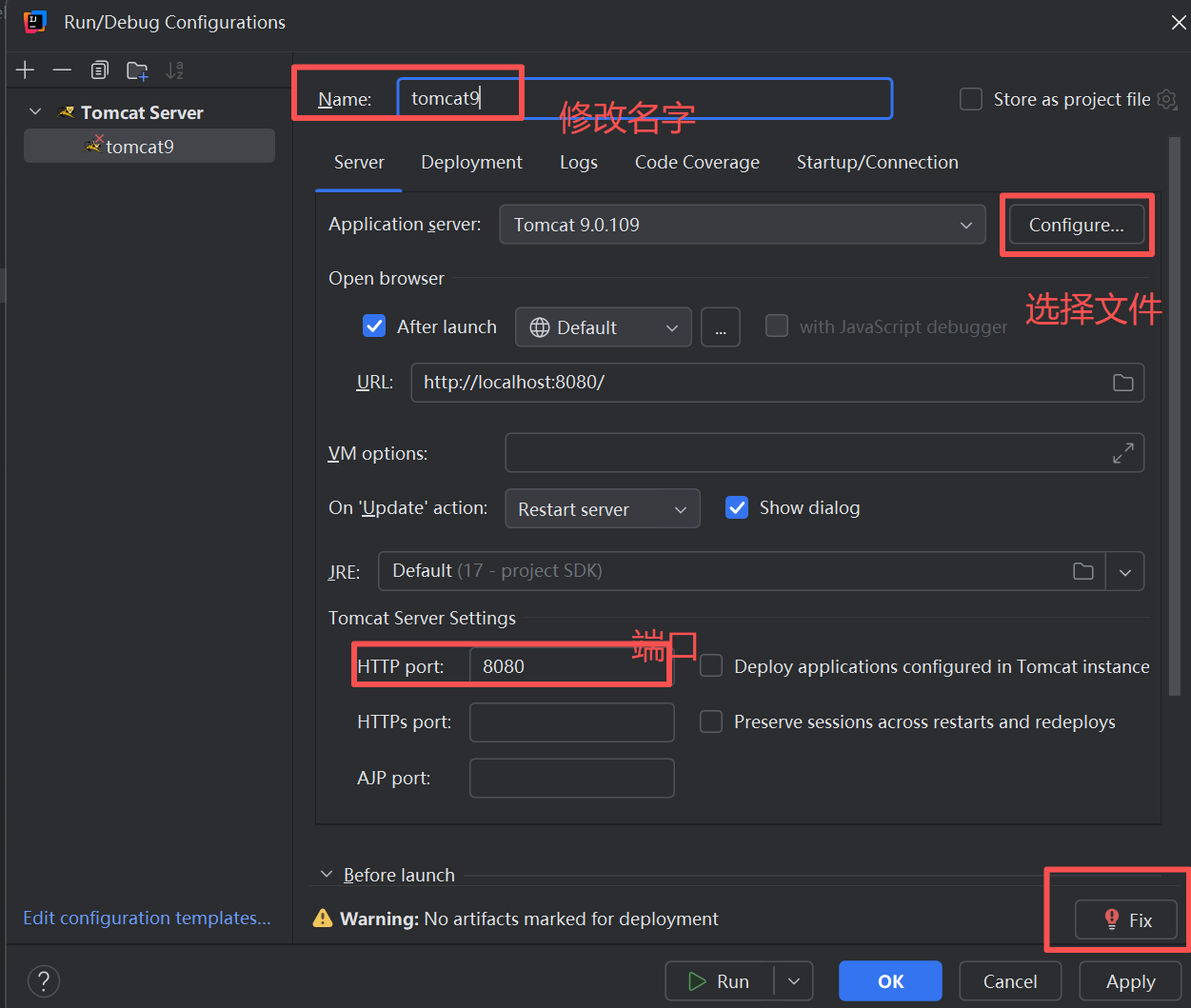This screenshot has height=1008, width=1191.
Task: Click the Configure... button
Action: [1077, 225]
